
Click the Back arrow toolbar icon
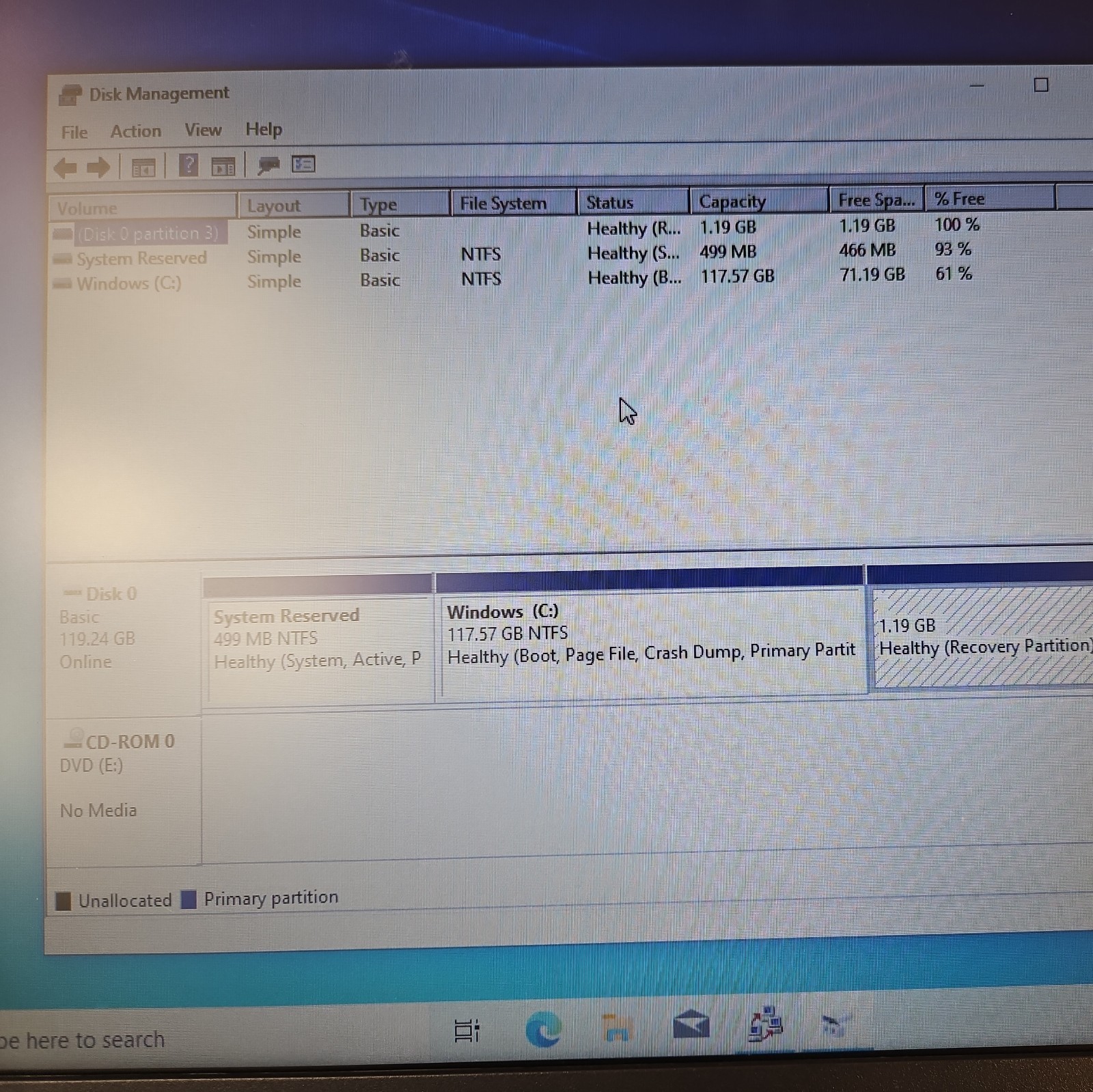[x=66, y=167]
